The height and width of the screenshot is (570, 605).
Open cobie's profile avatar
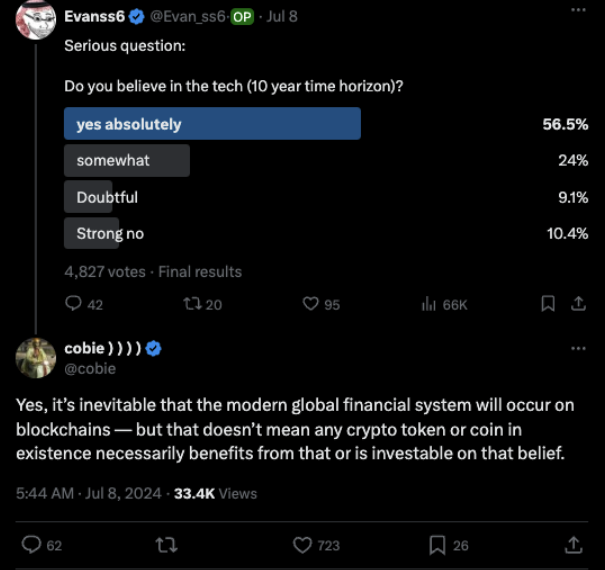pos(36,358)
